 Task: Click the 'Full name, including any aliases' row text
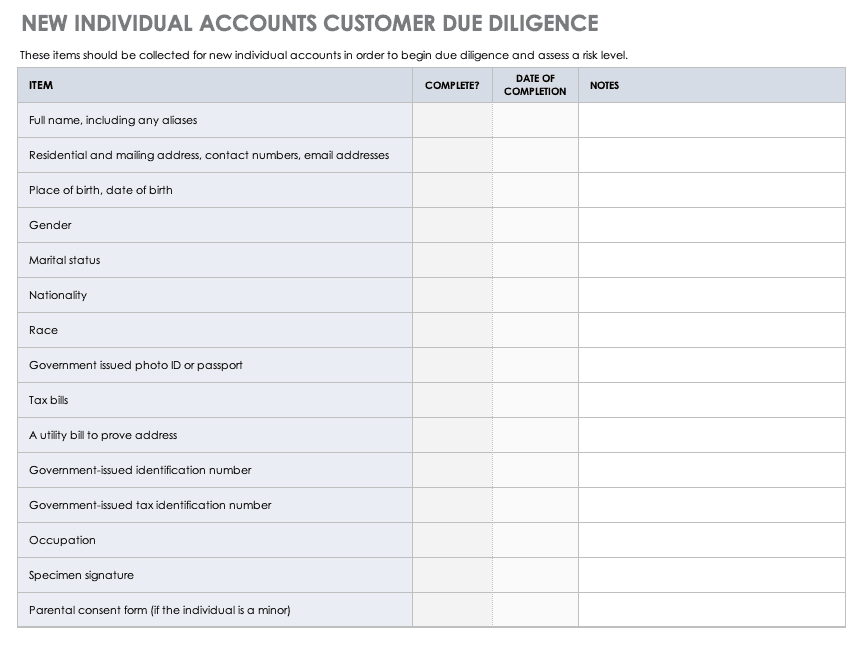click(113, 120)
